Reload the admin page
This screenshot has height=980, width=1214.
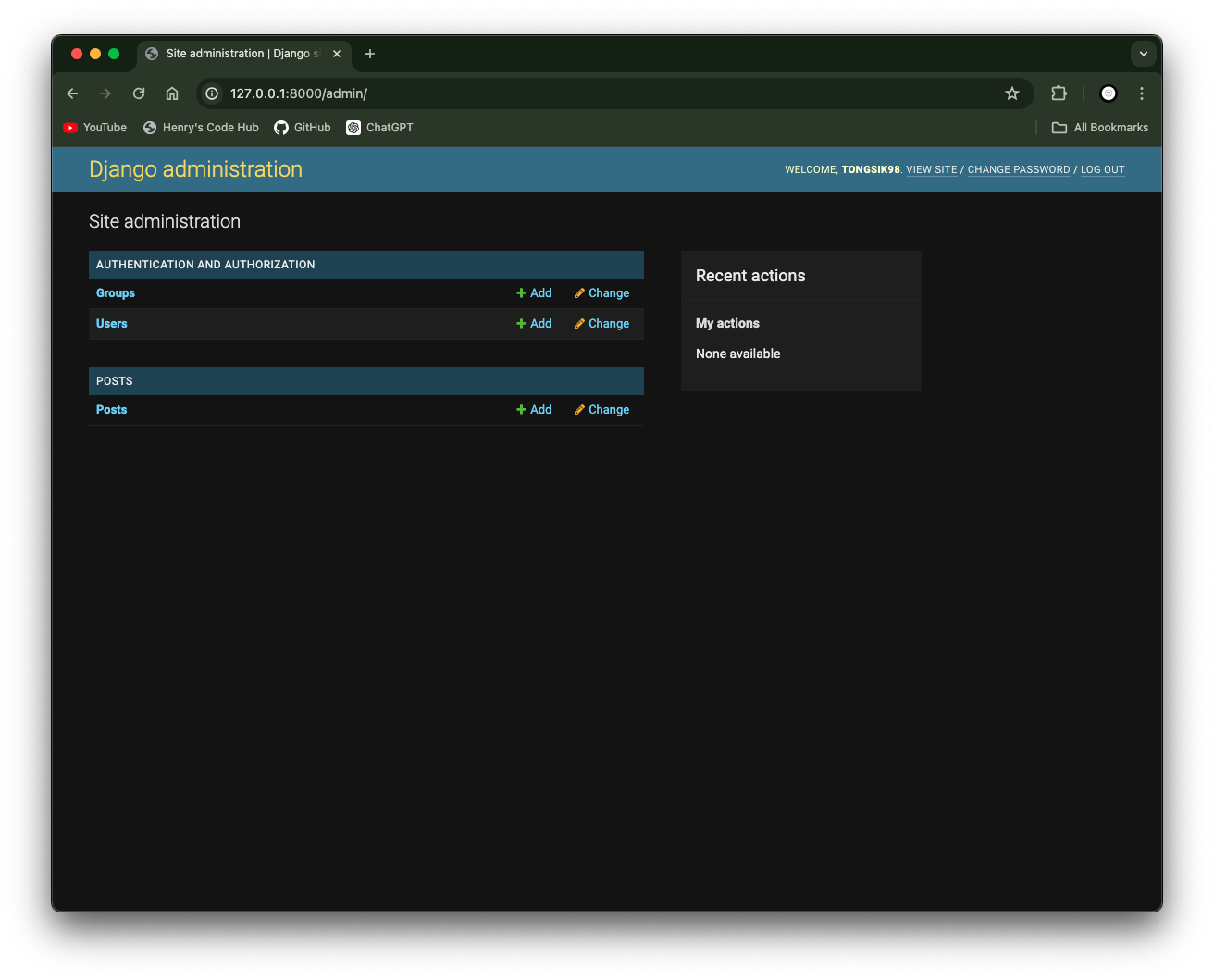(139, 93)
